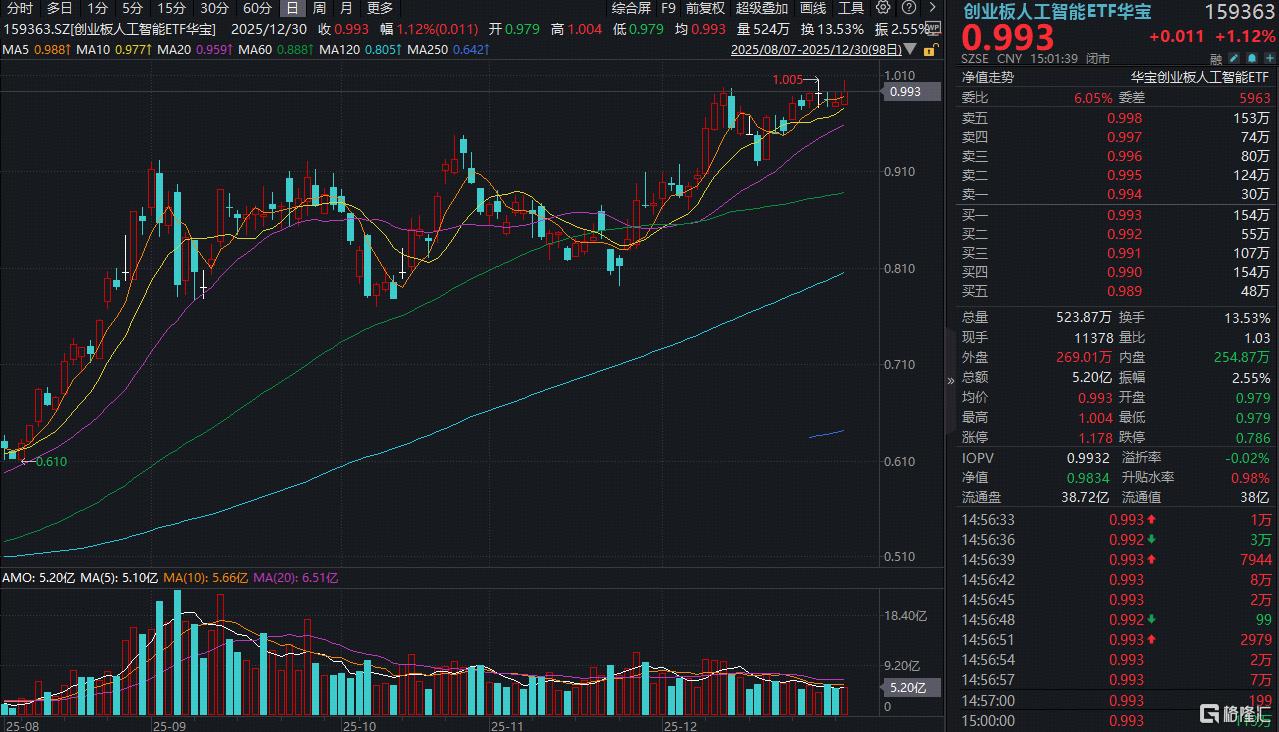
Task: Select the 日 daily tab
Action: pos(292,8)
